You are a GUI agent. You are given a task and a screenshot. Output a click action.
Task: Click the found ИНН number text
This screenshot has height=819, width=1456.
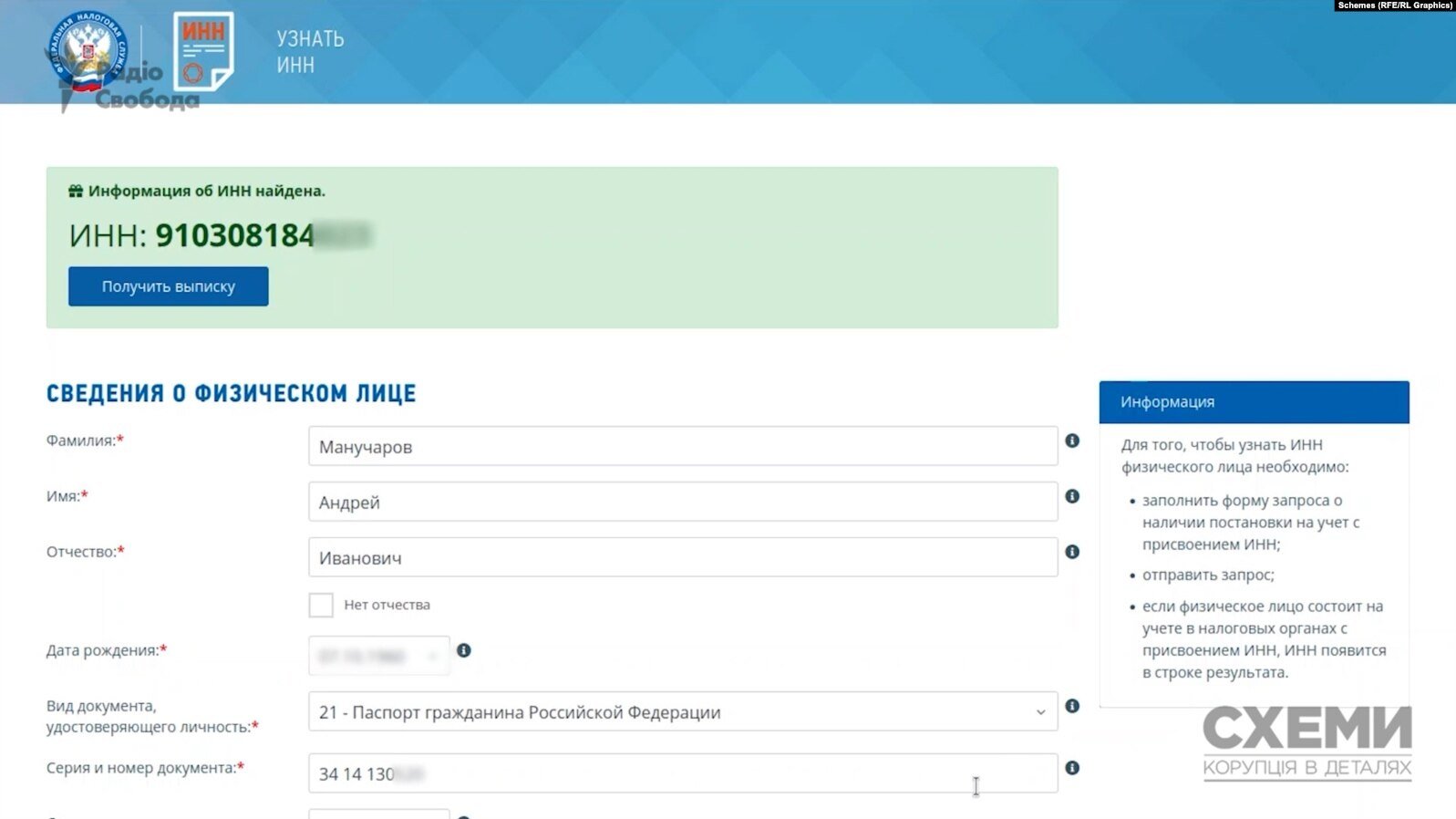click(235, 235)
